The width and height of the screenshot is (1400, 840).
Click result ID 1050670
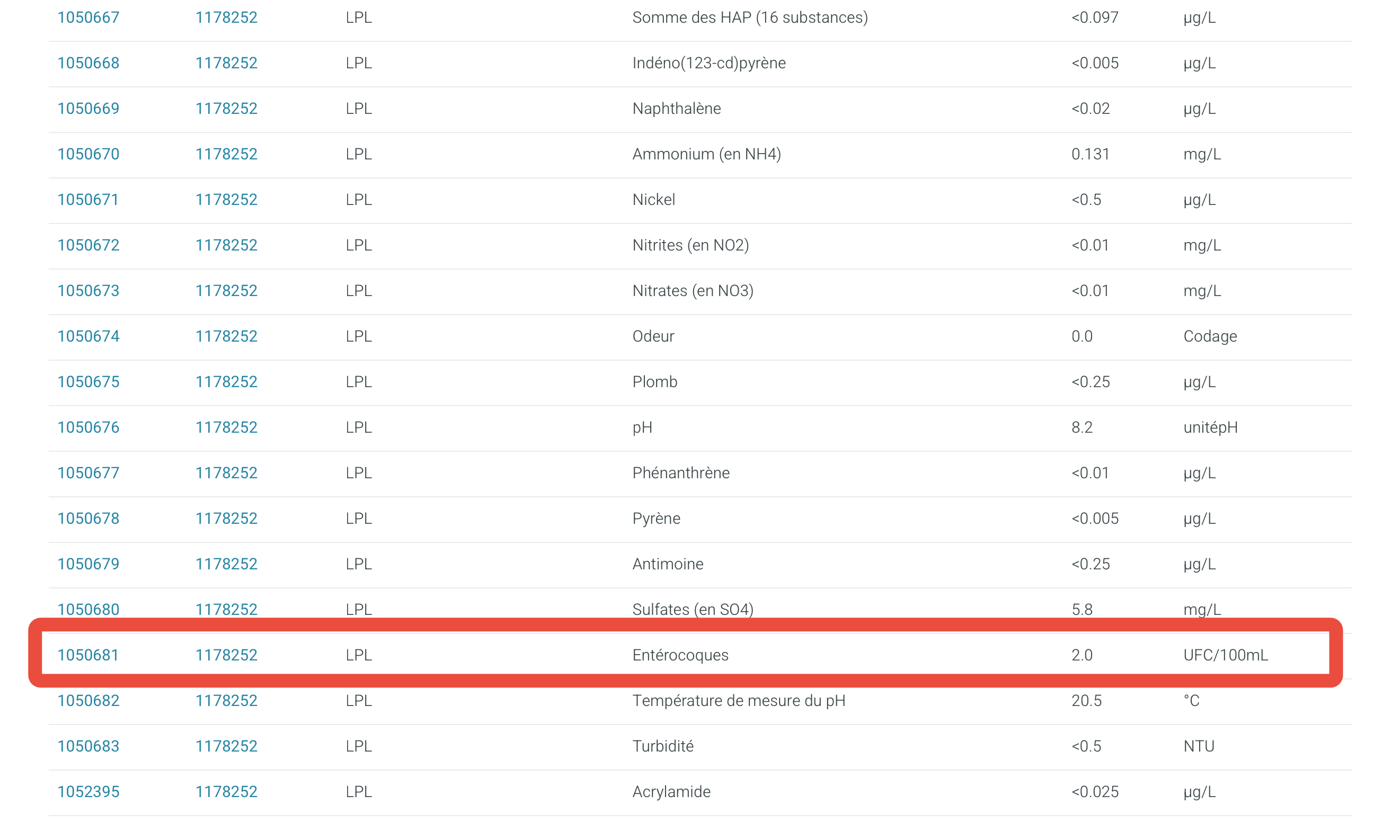tap(88, 154)
